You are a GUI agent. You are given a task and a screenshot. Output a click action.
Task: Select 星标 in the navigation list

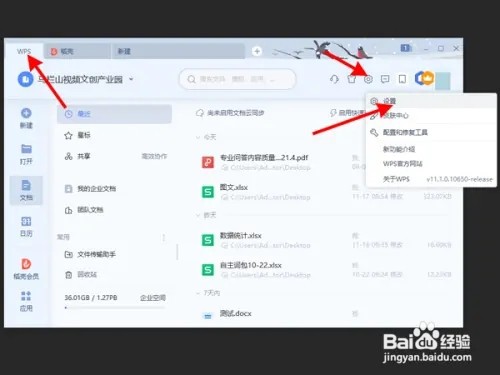pyautogui.click(x=114, y=135)
